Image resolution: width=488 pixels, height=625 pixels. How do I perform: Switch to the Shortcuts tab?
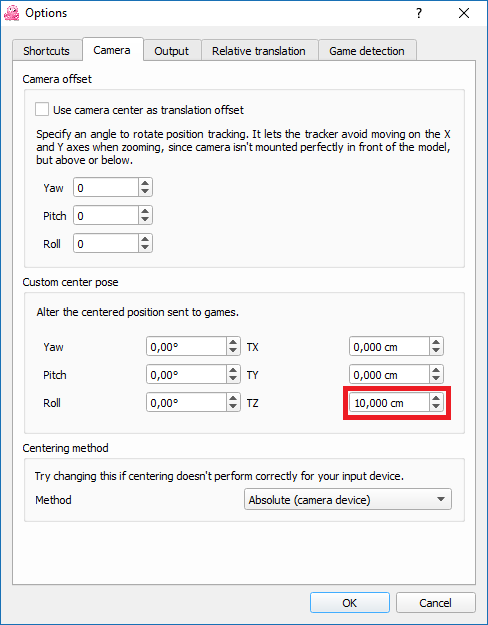pyautogui.click(x=47, y=51)
